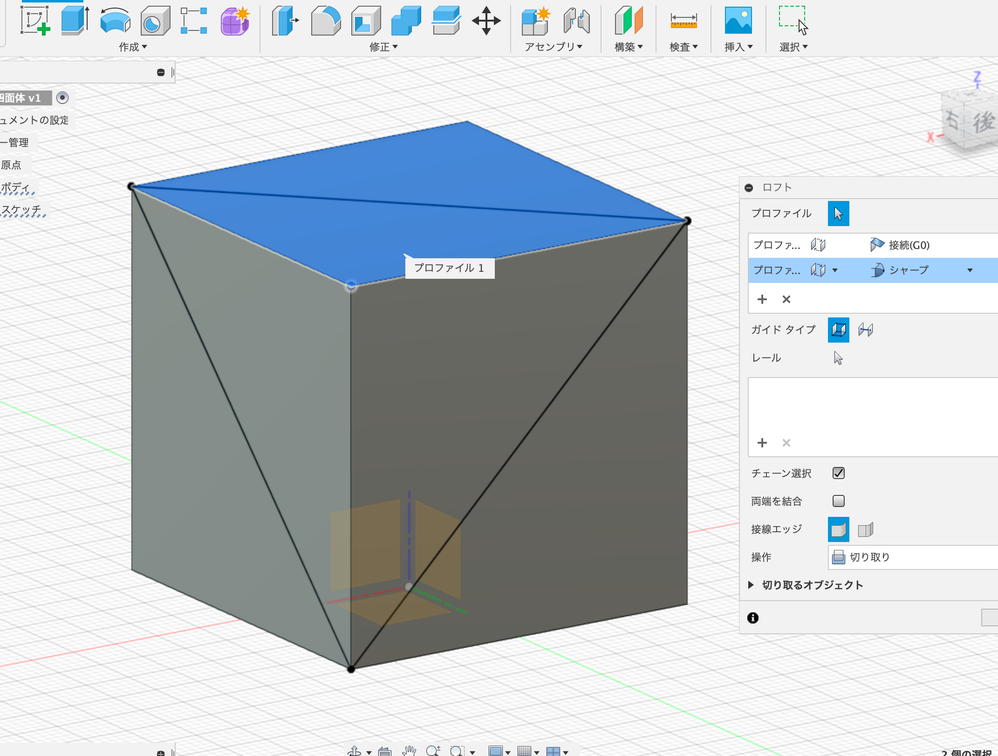Toggle the radio button beside document name
The height and width of the screenshot is (756, 998).
[63, 98]
